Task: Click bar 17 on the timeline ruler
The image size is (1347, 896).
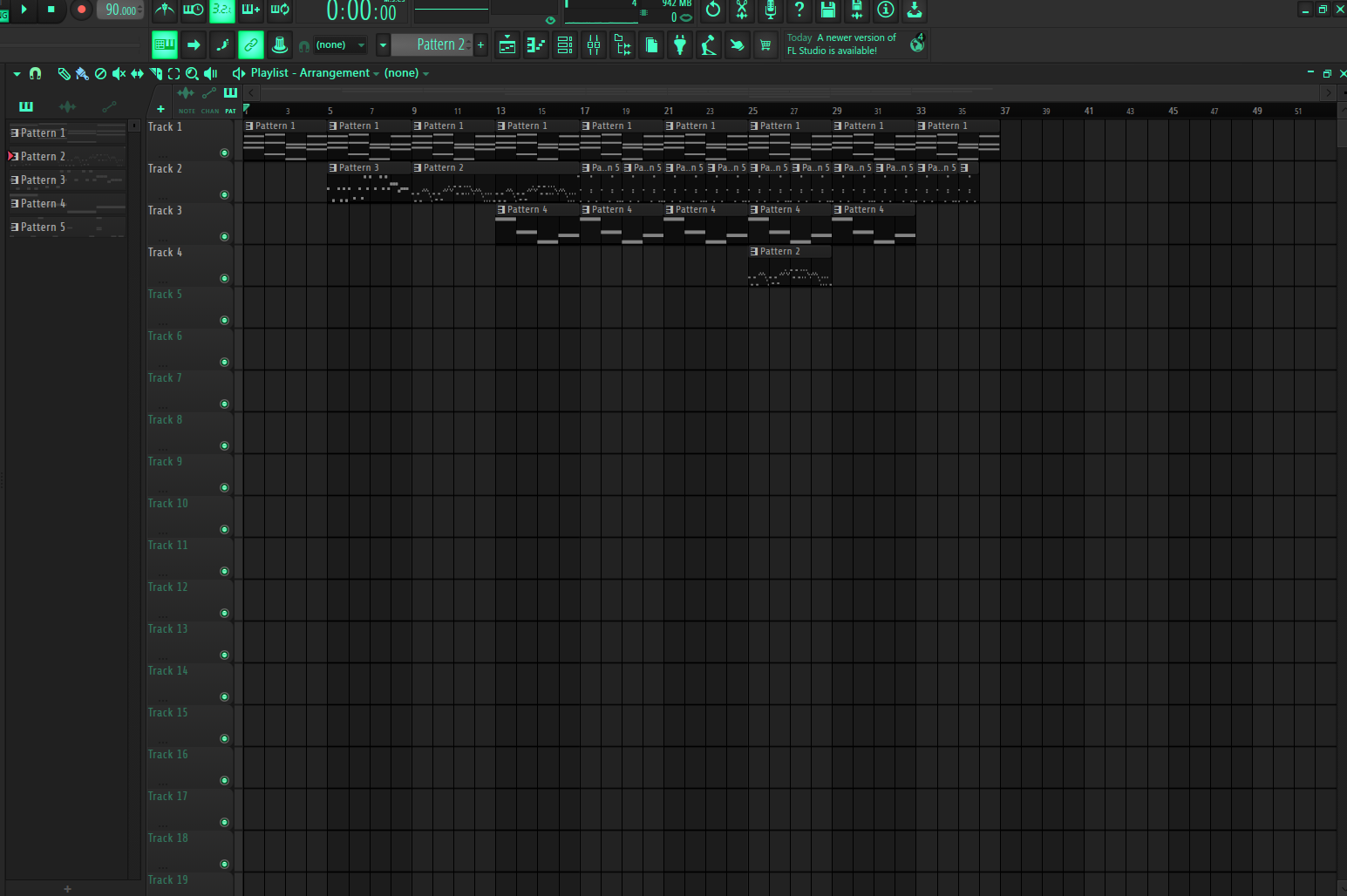Action: [x=585, y=111]
